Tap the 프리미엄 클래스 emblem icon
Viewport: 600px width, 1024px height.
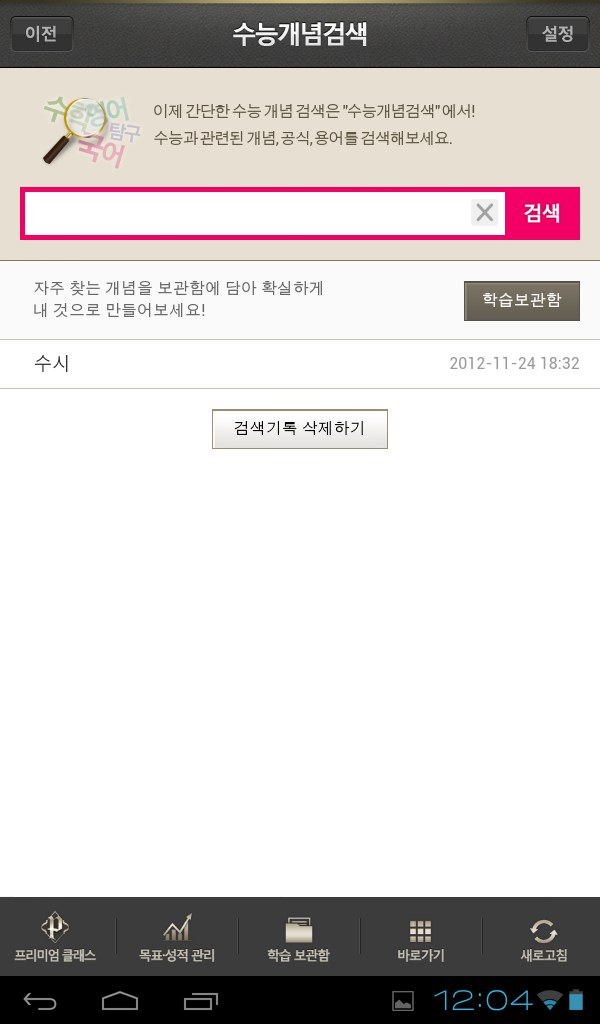(55, 928)
